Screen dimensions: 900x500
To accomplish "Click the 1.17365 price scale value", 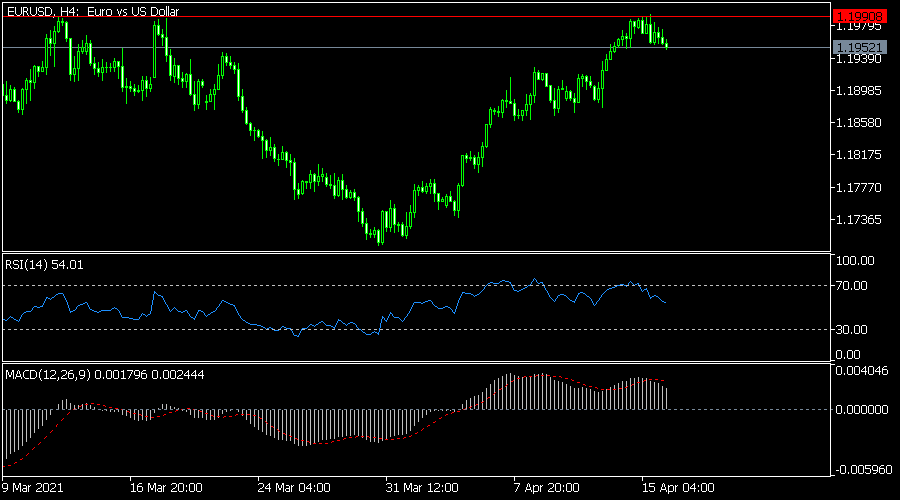I will pos(858,220).
